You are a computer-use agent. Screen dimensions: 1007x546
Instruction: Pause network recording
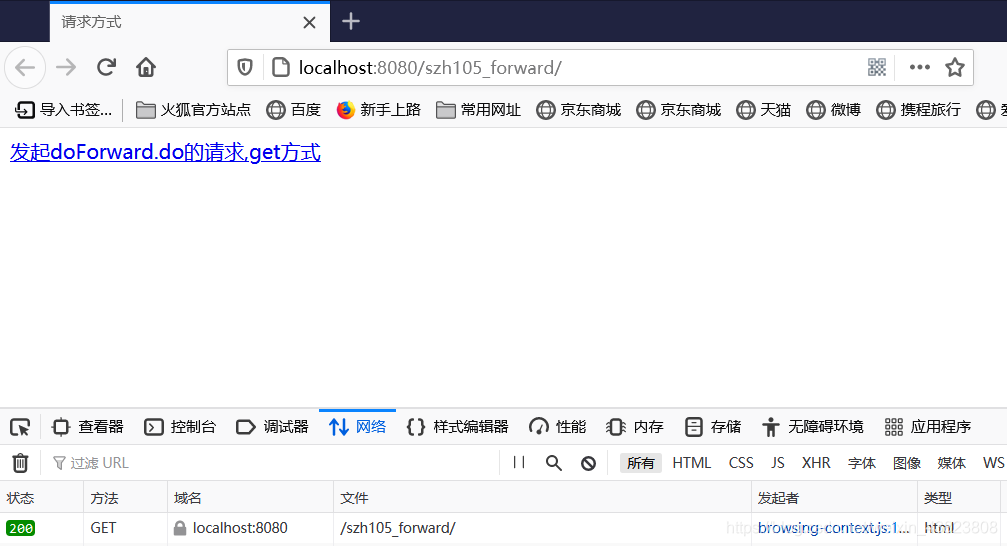pyautogui.click(x=519, y=462)
